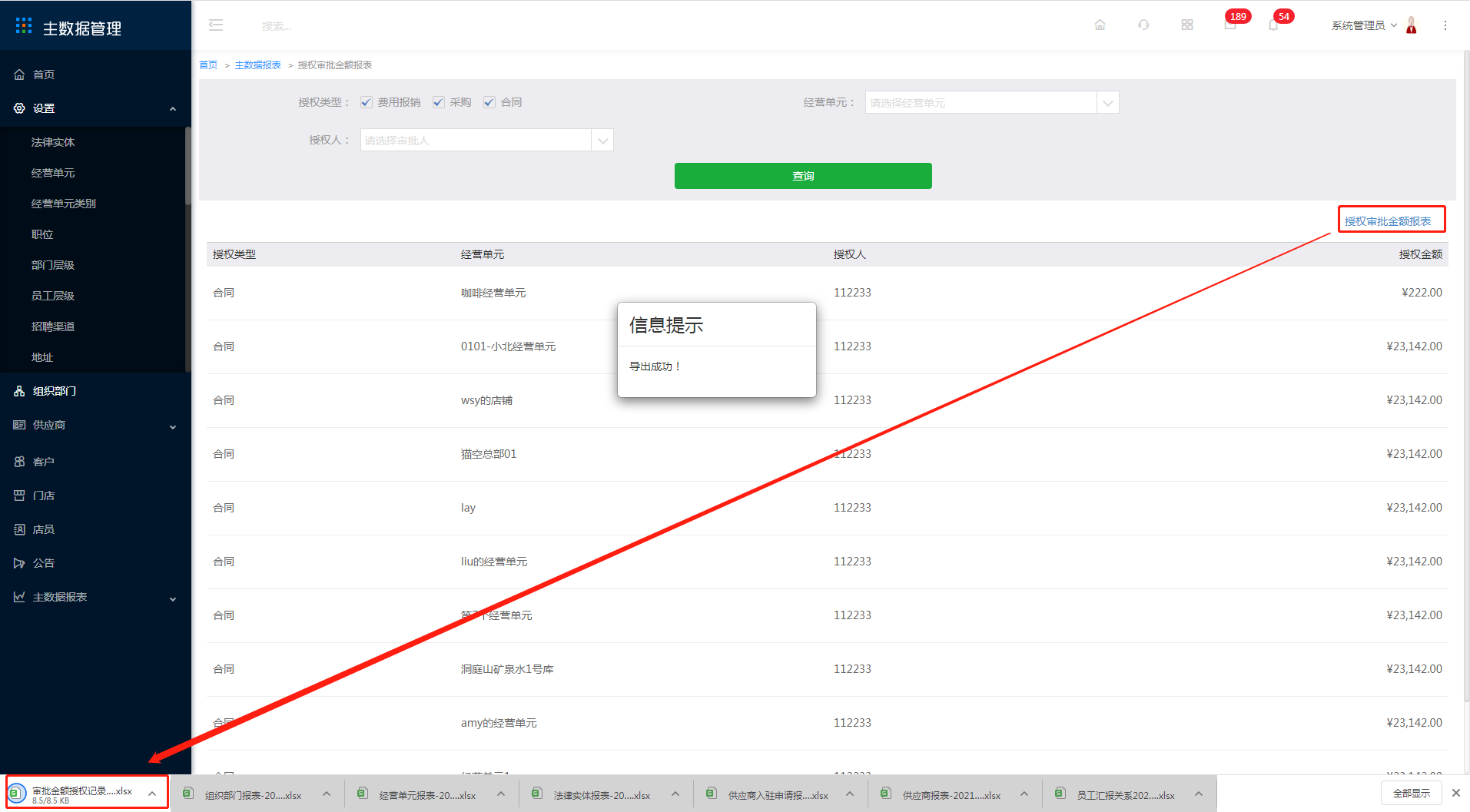Toggle the 采购 checkbox
This screenshot has width=1470, height=812.
439,102
